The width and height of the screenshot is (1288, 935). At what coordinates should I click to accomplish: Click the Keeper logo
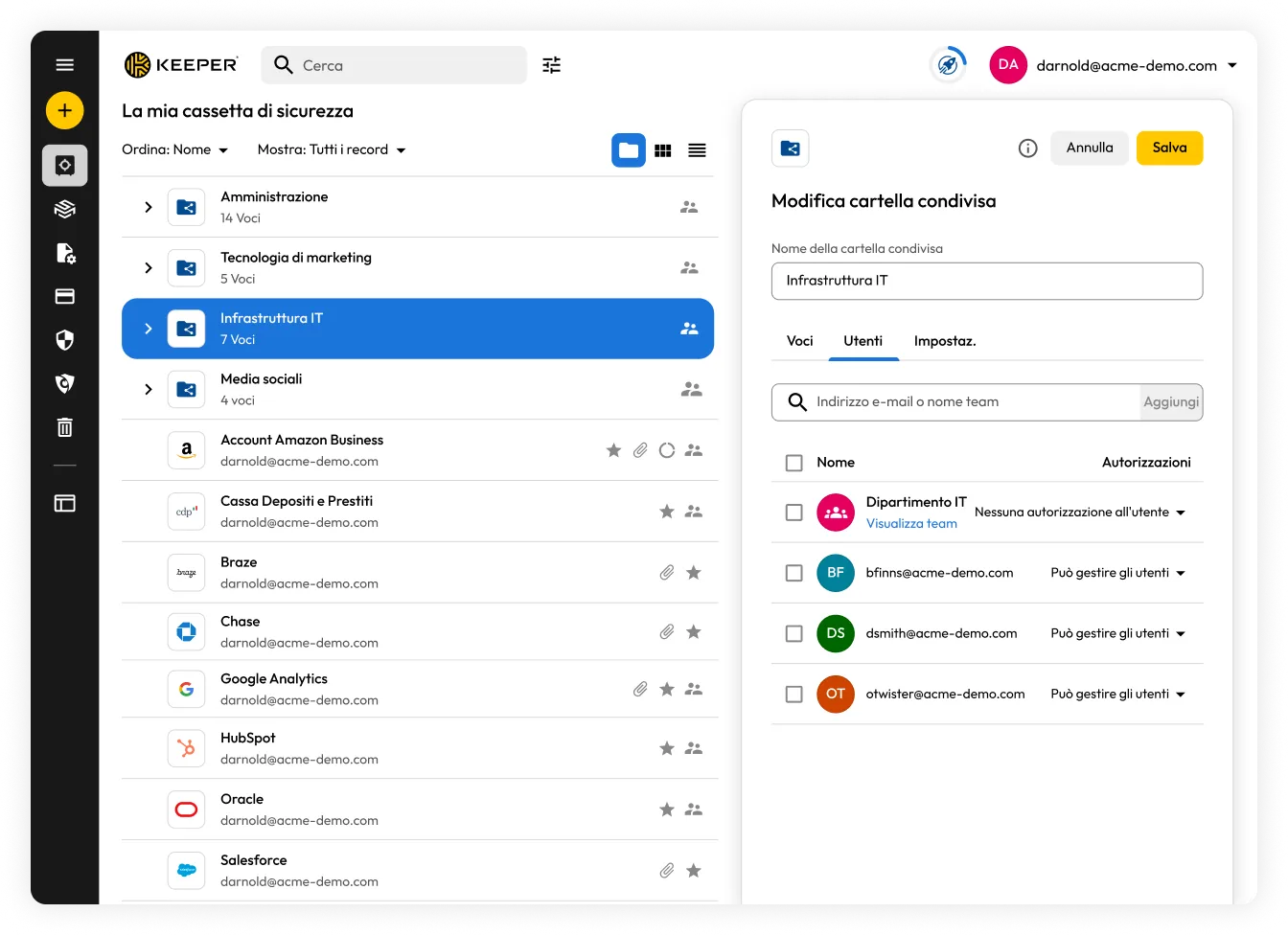point(181,65)
